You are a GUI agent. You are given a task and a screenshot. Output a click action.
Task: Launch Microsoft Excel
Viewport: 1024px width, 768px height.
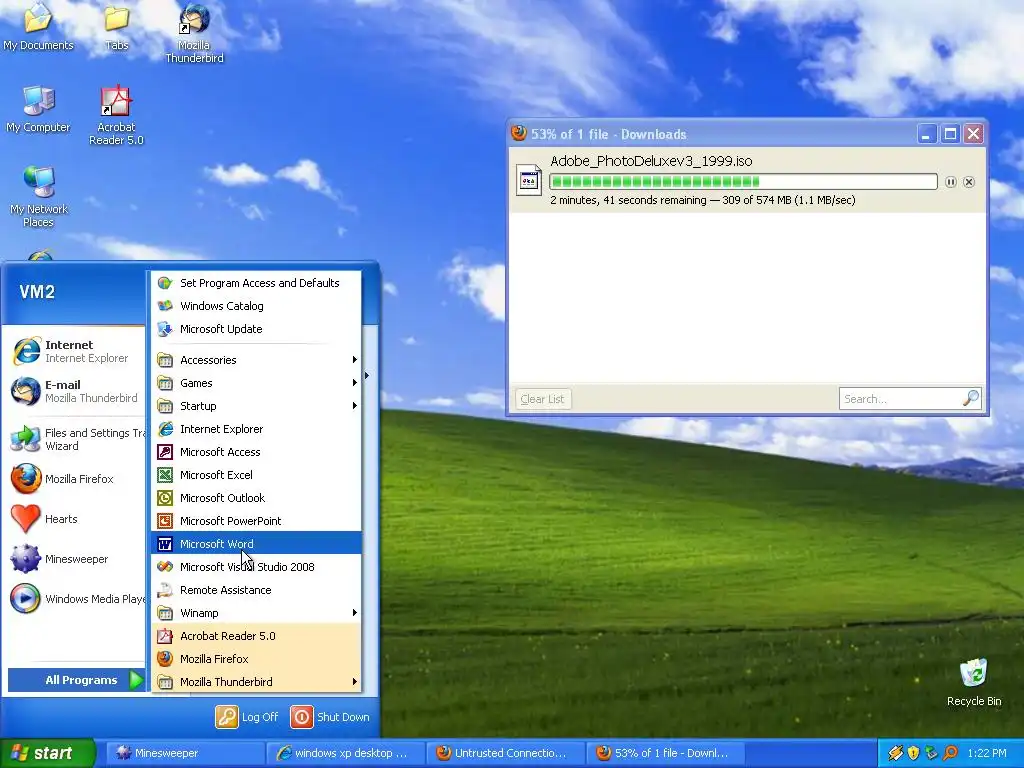pyautogui.click(x=256, y=475)
